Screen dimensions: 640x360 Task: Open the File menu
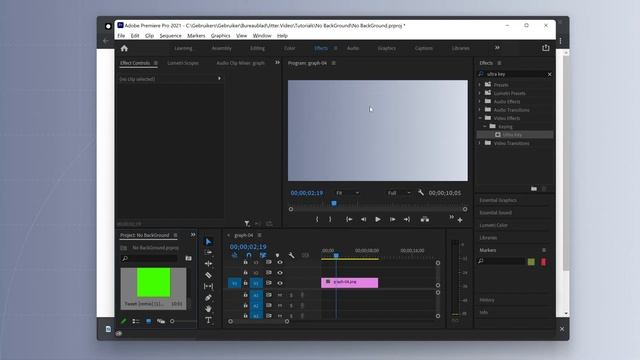tap(121, 36)
